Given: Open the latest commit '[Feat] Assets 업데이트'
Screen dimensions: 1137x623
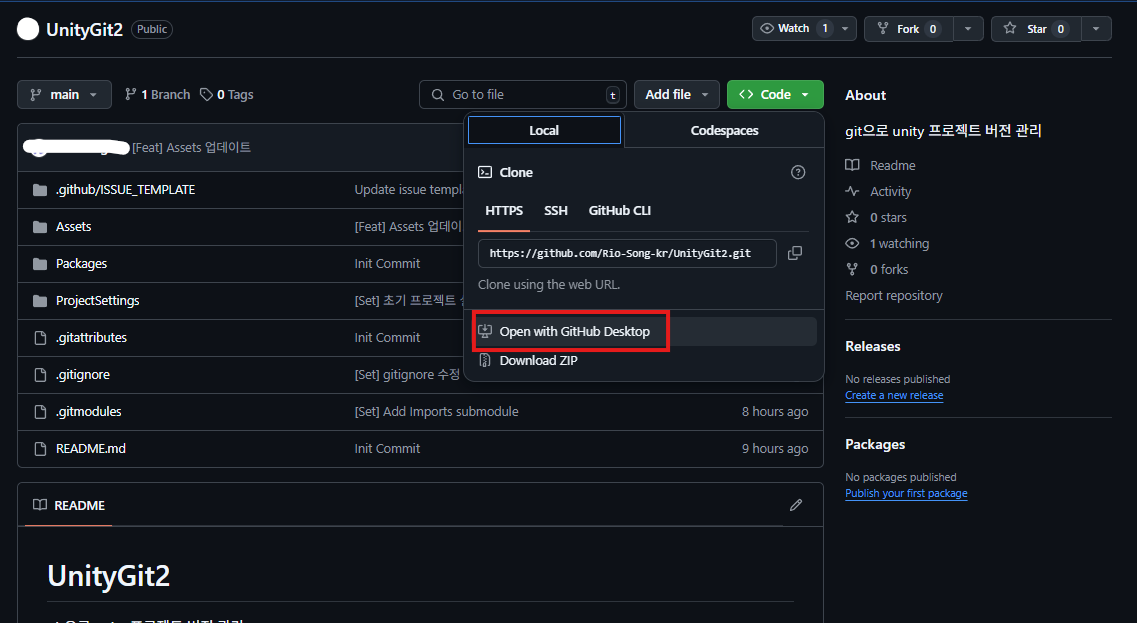Looking at the screenshot, I should tap(191, 147).
